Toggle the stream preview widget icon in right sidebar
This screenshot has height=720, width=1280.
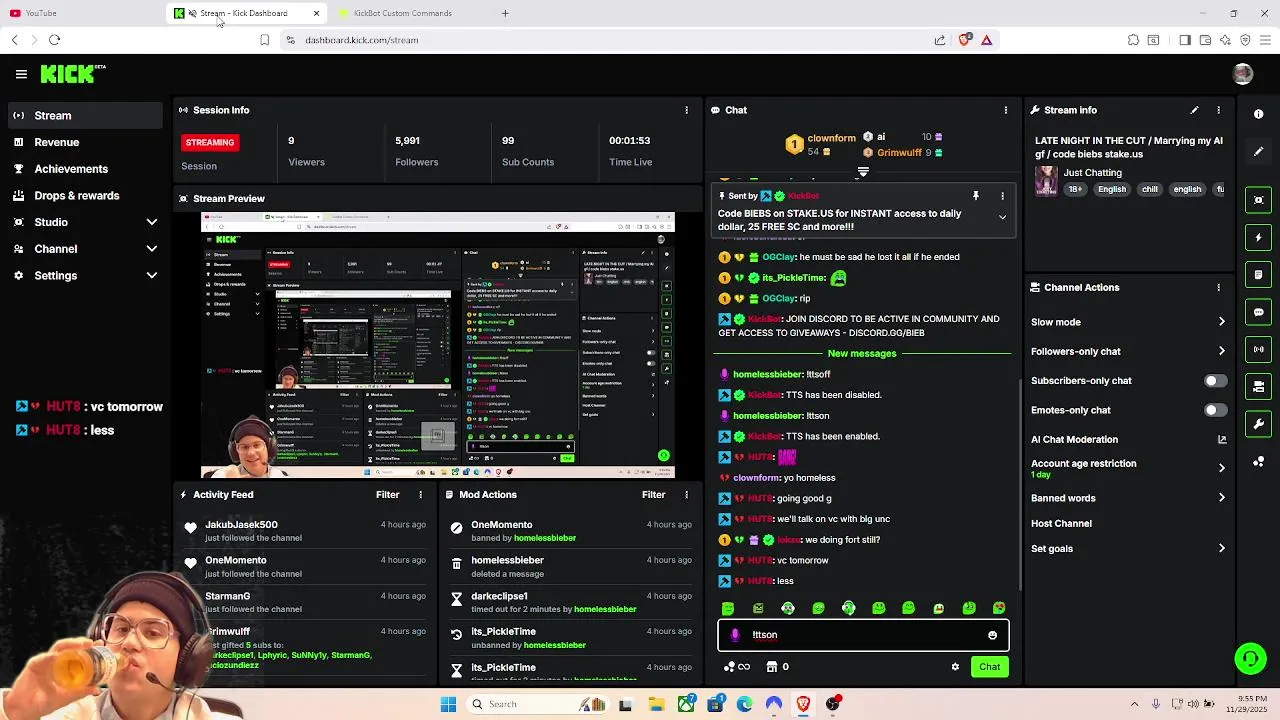1259,200
